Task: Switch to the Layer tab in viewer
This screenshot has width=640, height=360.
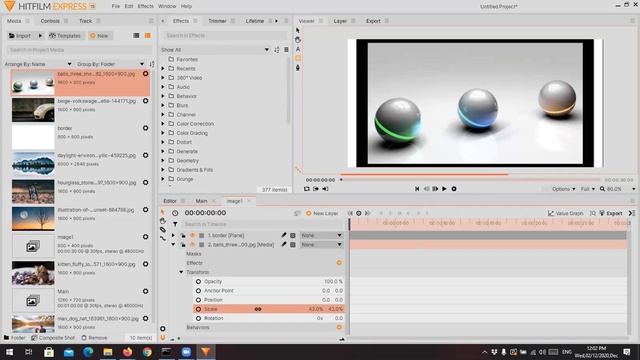Action: (340, 21)
